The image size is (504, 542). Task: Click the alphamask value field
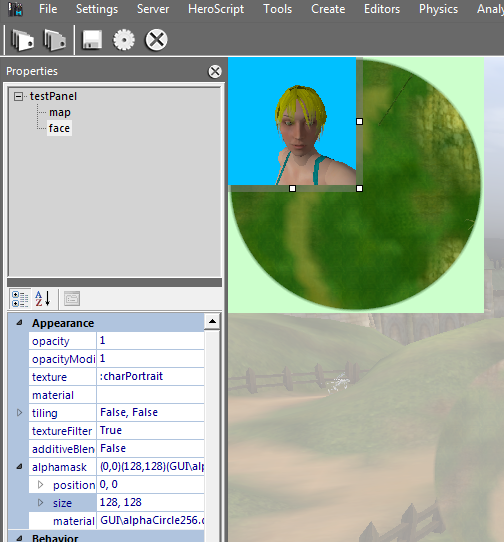[150, 467]
